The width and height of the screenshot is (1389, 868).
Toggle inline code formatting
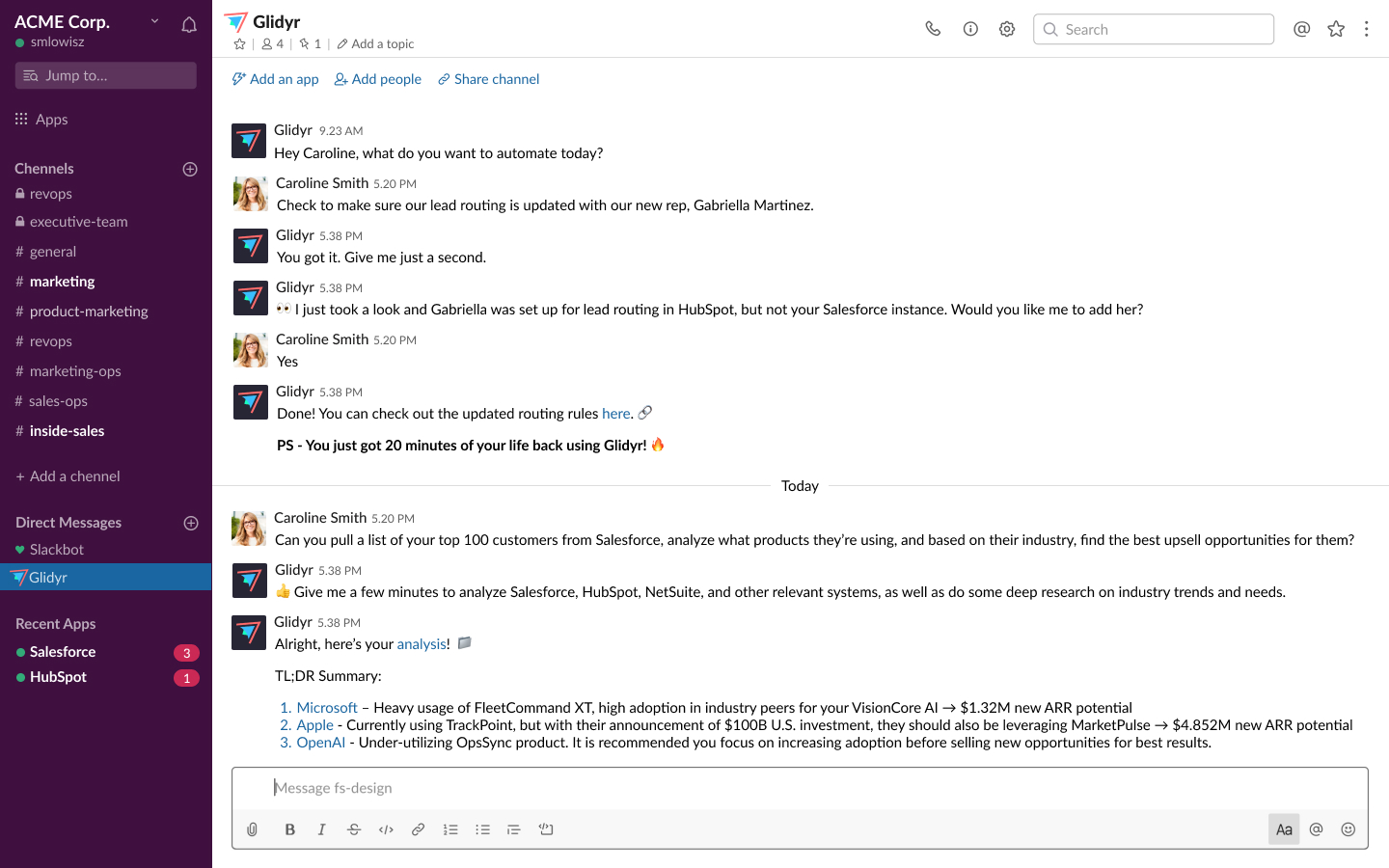386,829
